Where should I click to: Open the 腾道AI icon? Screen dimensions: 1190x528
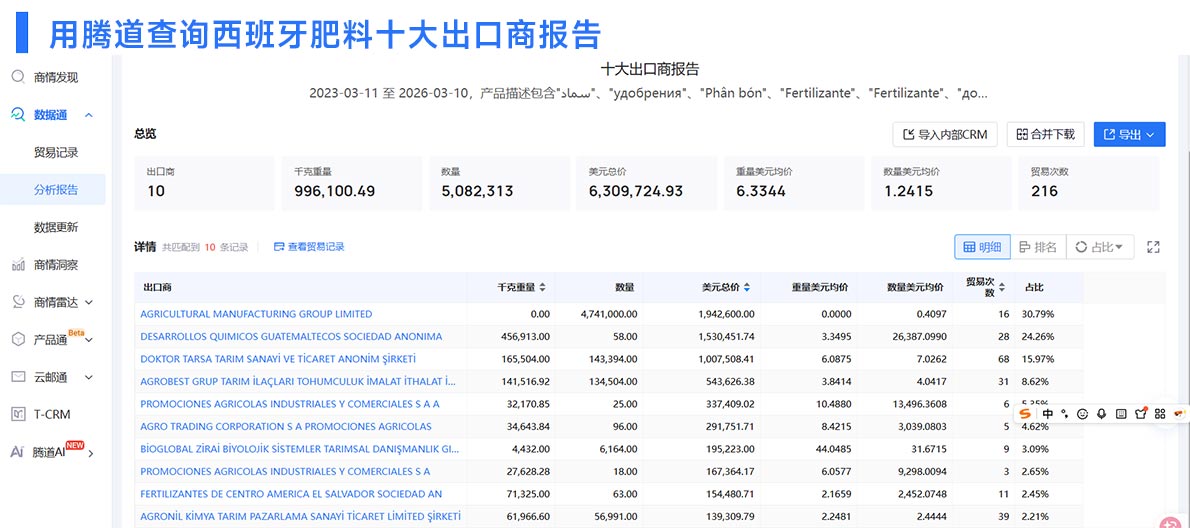[17, 452]
